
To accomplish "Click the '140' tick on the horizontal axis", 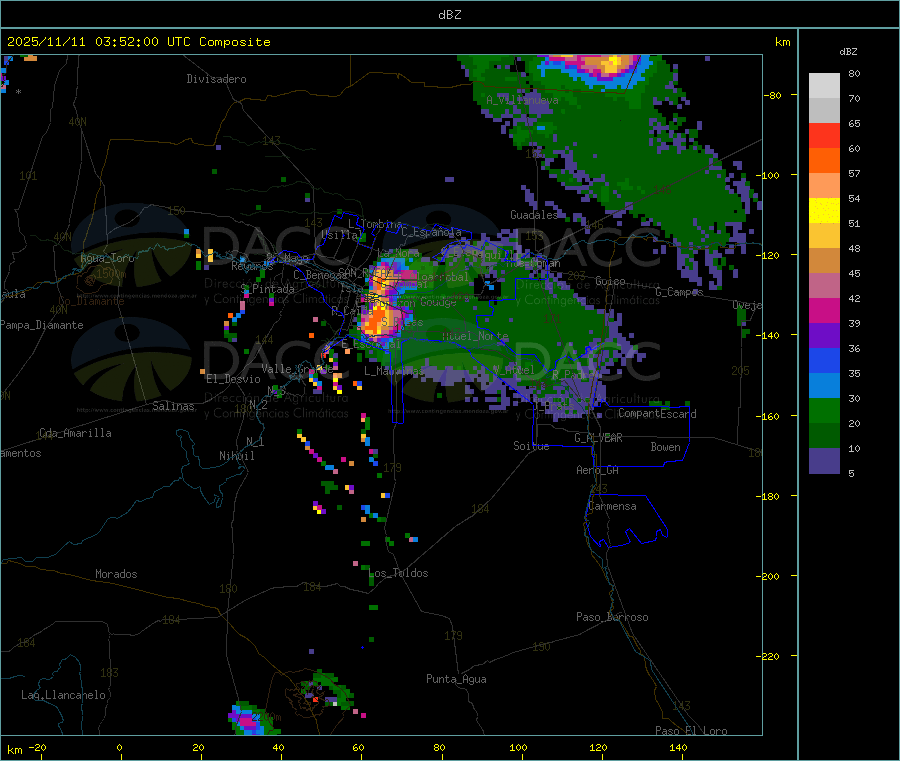I will click(678, 747).
